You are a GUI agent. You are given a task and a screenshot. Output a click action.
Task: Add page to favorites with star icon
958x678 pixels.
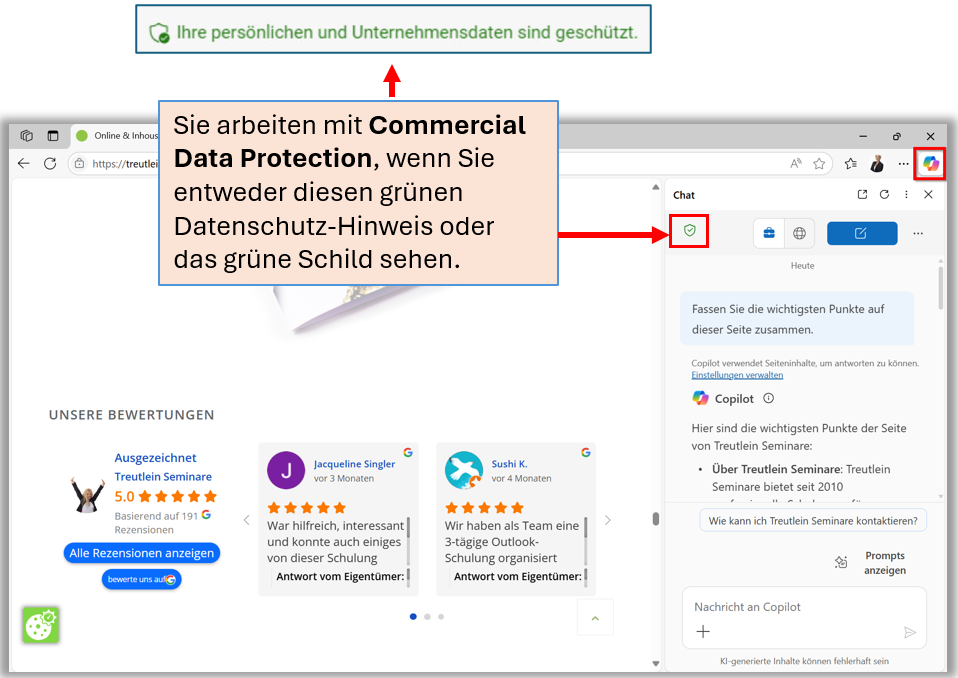tap(819, 164)
